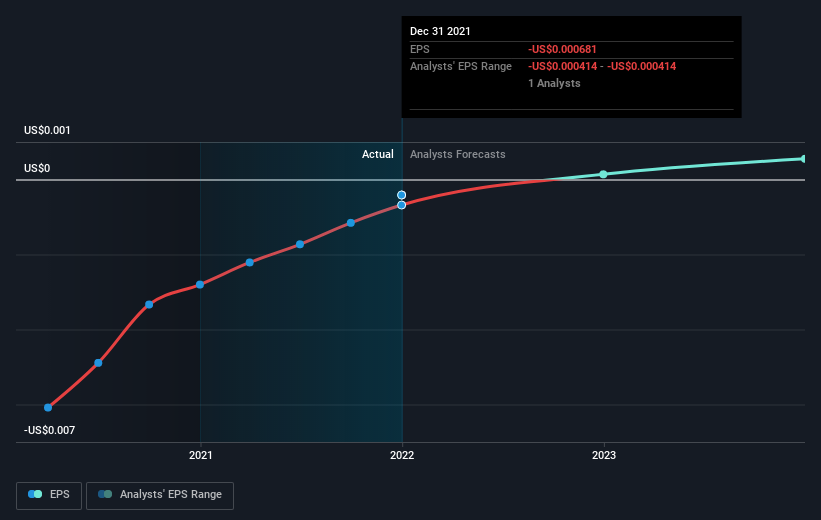Click the -US$0.007 axis label
821x520 pixels.
(x=50, y=430)
